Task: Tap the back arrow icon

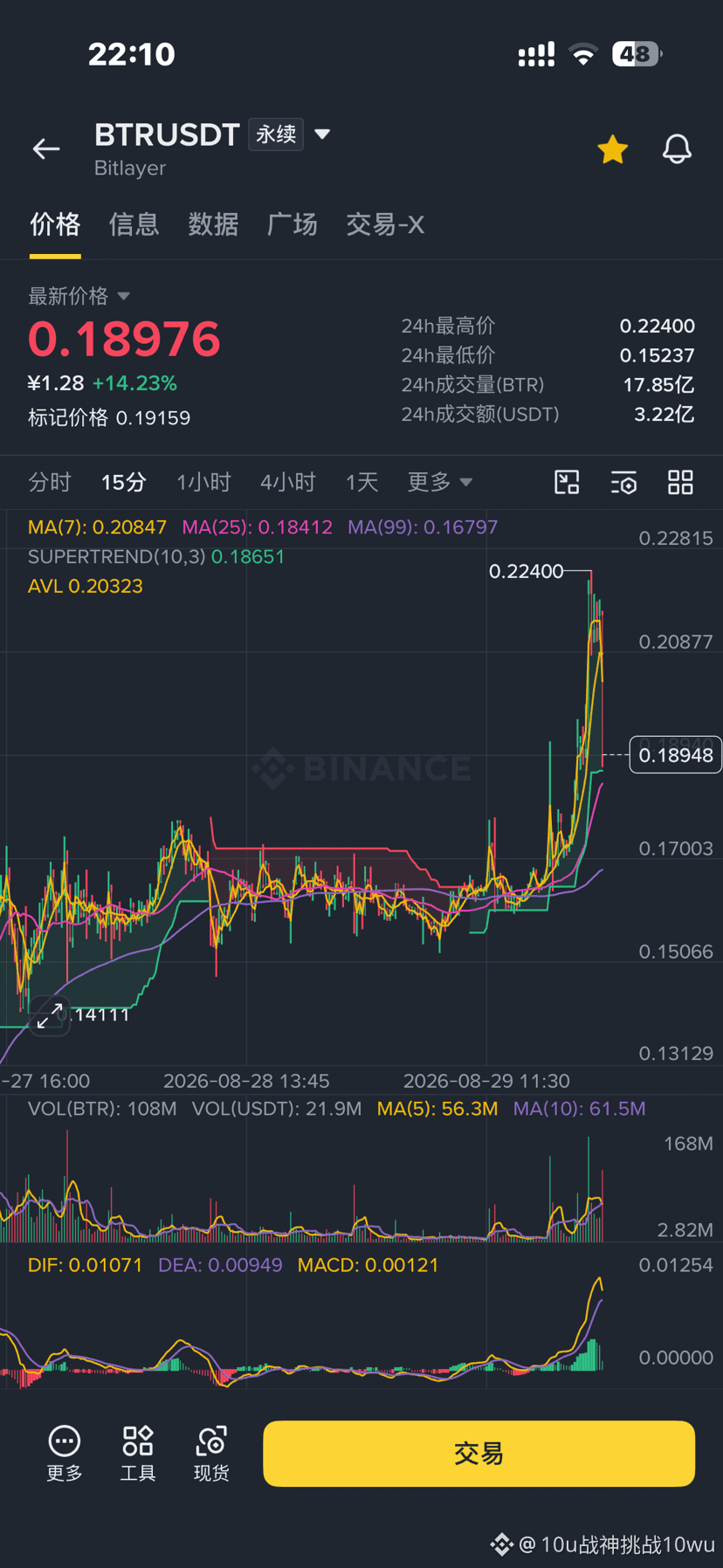Action: 46,149
